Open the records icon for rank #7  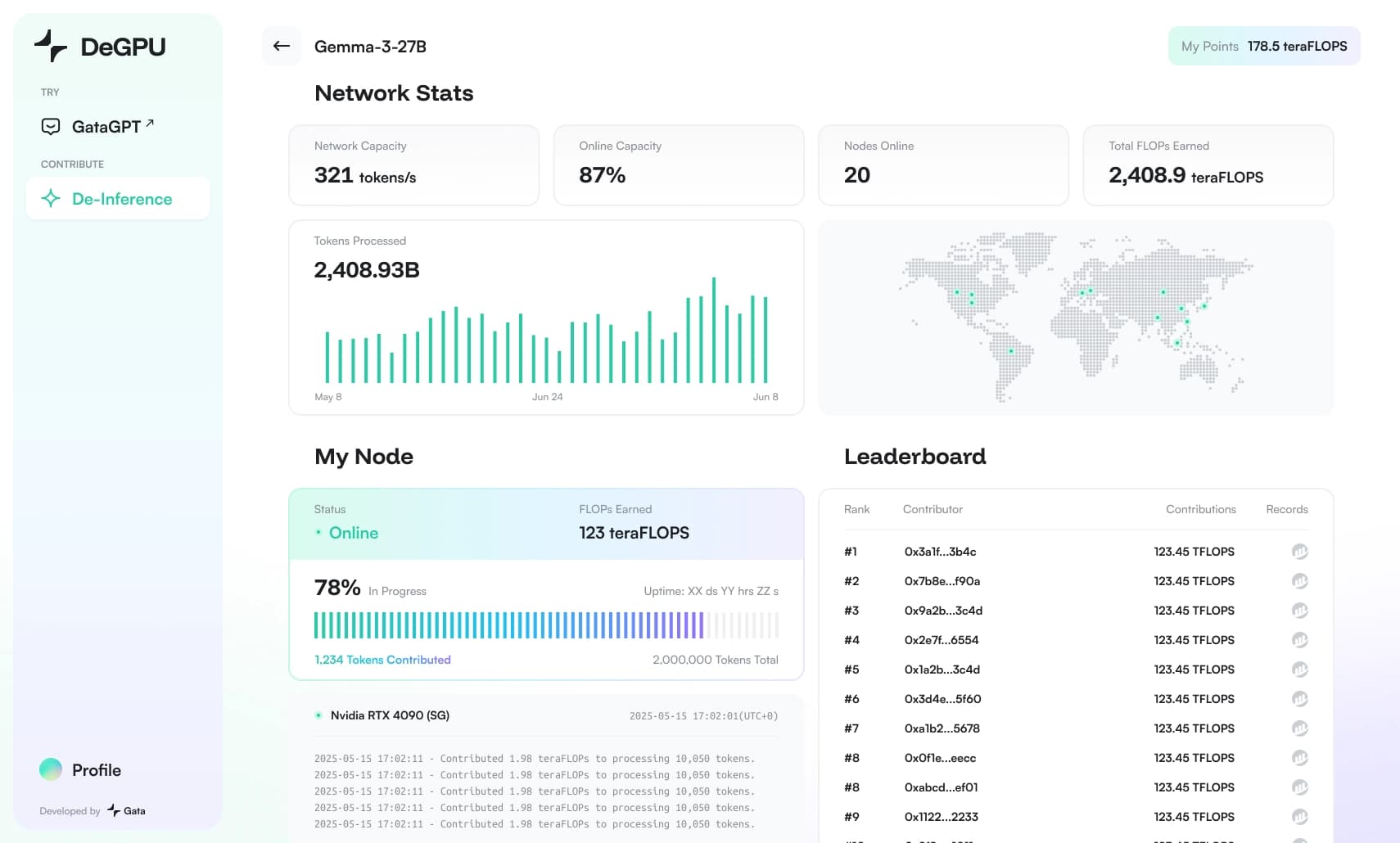(1299, 728)
